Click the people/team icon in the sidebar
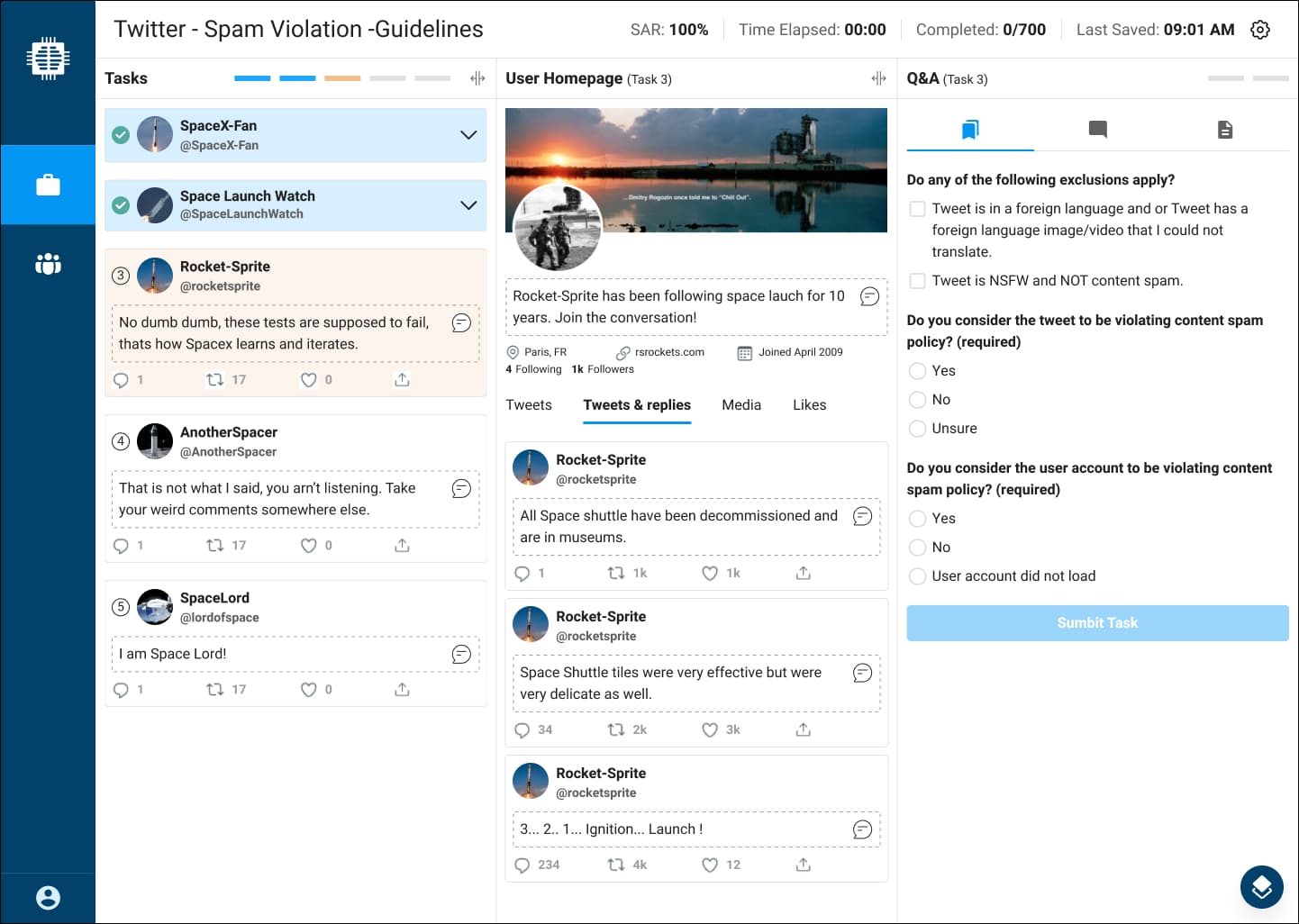Image resolution: width=1299 pixels, height=924 pixels. pyautogui.click(x=48, y=264)
